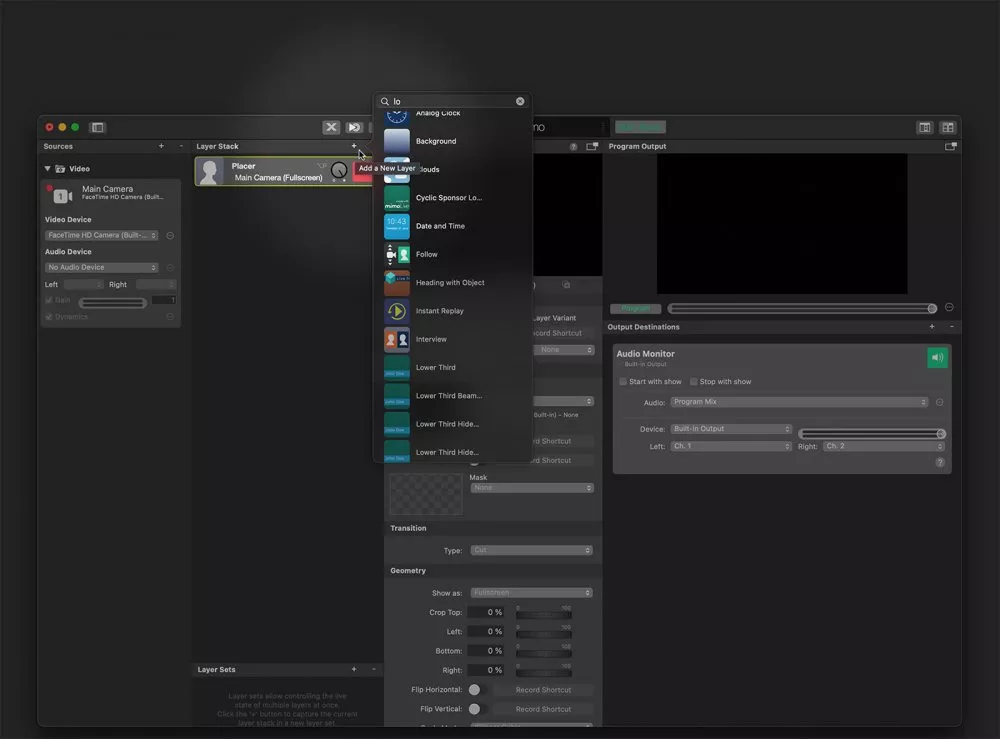Open the Mask None dropdown
Image resolution: width=1000 pixels, height=739 pixels.
pyautogui.click(x=532, y=488)
